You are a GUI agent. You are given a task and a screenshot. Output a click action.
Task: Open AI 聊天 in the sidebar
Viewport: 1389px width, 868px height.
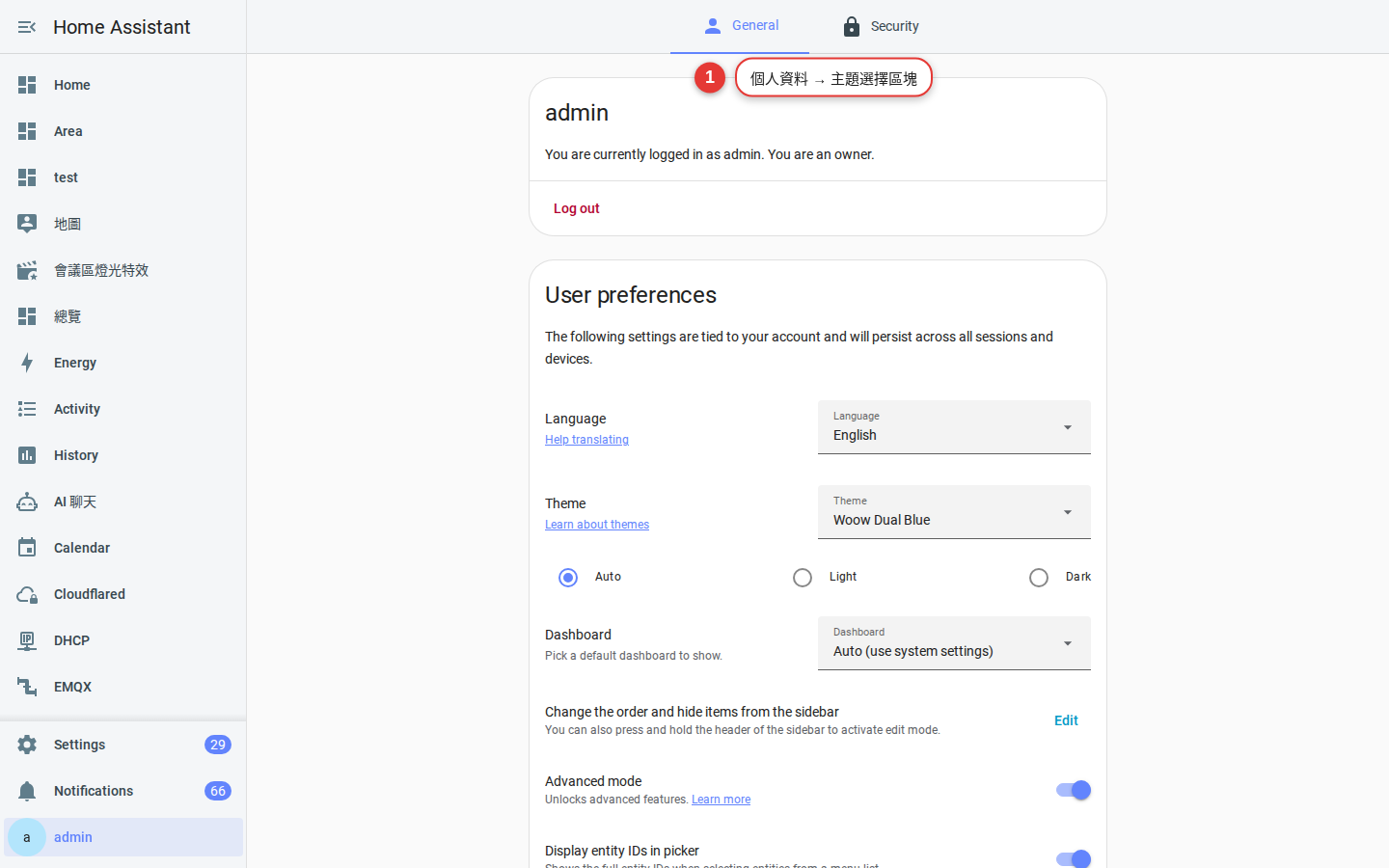pyautogui.click(x=123, y=502)
